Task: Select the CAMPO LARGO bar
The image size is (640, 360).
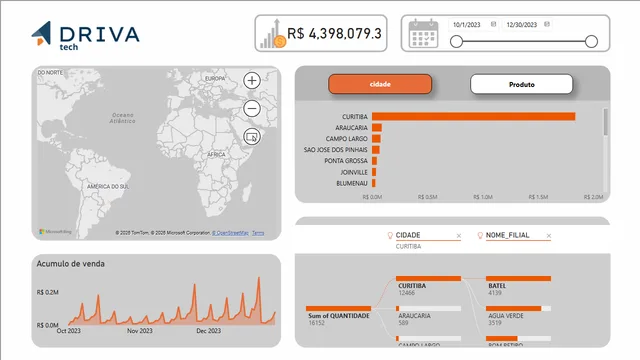Action: point(376,139)
